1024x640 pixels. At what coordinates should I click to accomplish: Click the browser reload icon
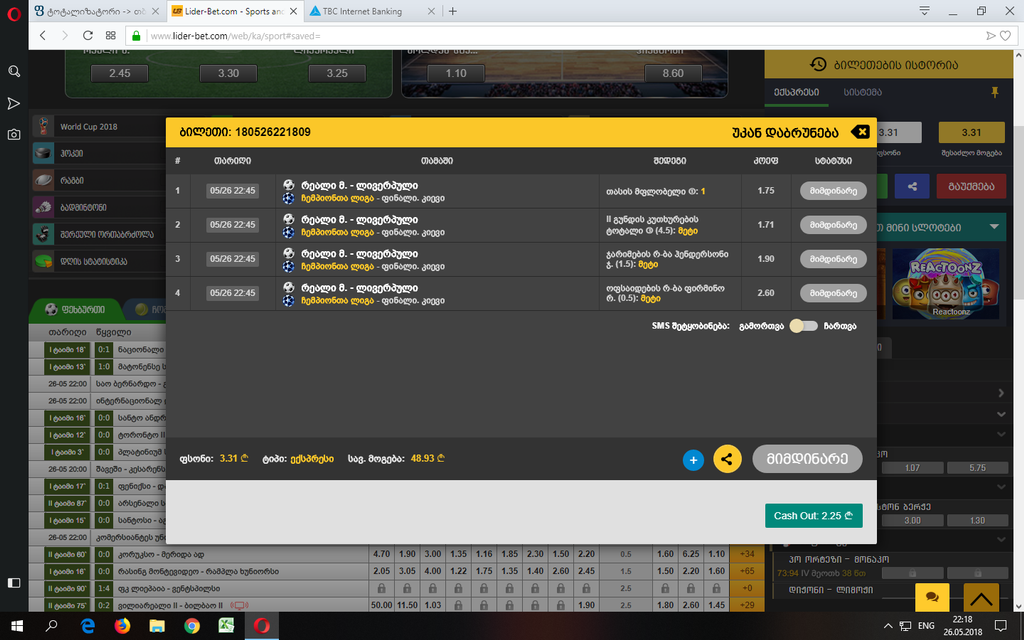click(88, 35)
